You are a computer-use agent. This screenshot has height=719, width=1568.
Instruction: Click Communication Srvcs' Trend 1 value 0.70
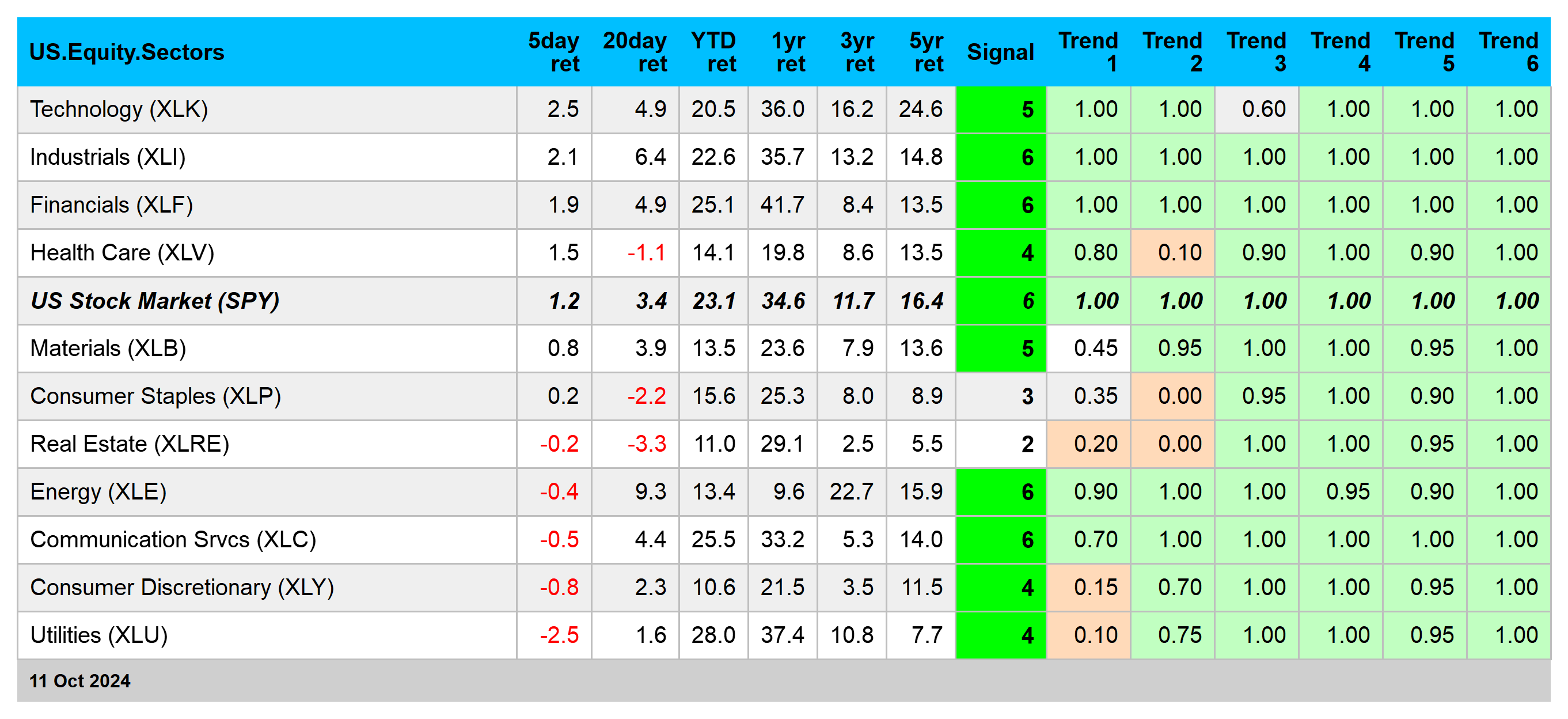click(1088, 539)
